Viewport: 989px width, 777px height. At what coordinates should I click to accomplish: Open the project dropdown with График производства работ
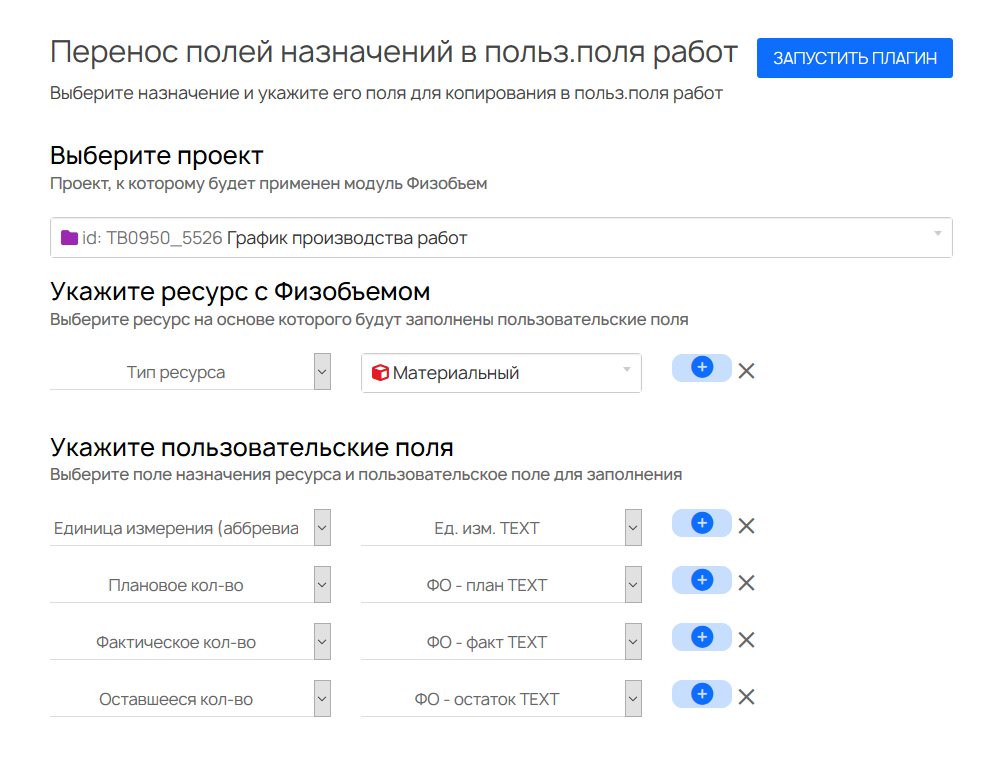501,238
